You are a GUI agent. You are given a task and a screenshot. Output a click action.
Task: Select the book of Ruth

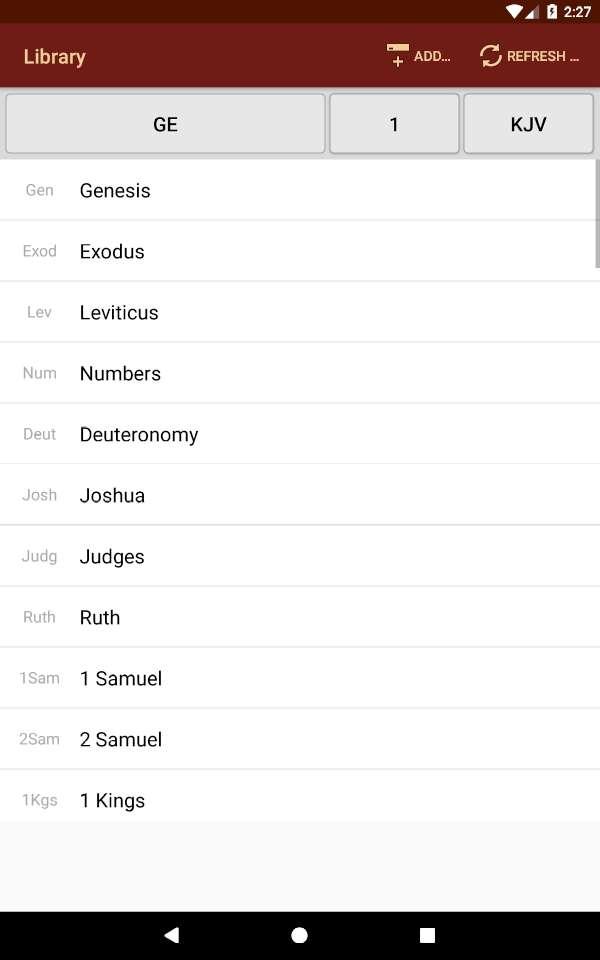click(100, 617)
